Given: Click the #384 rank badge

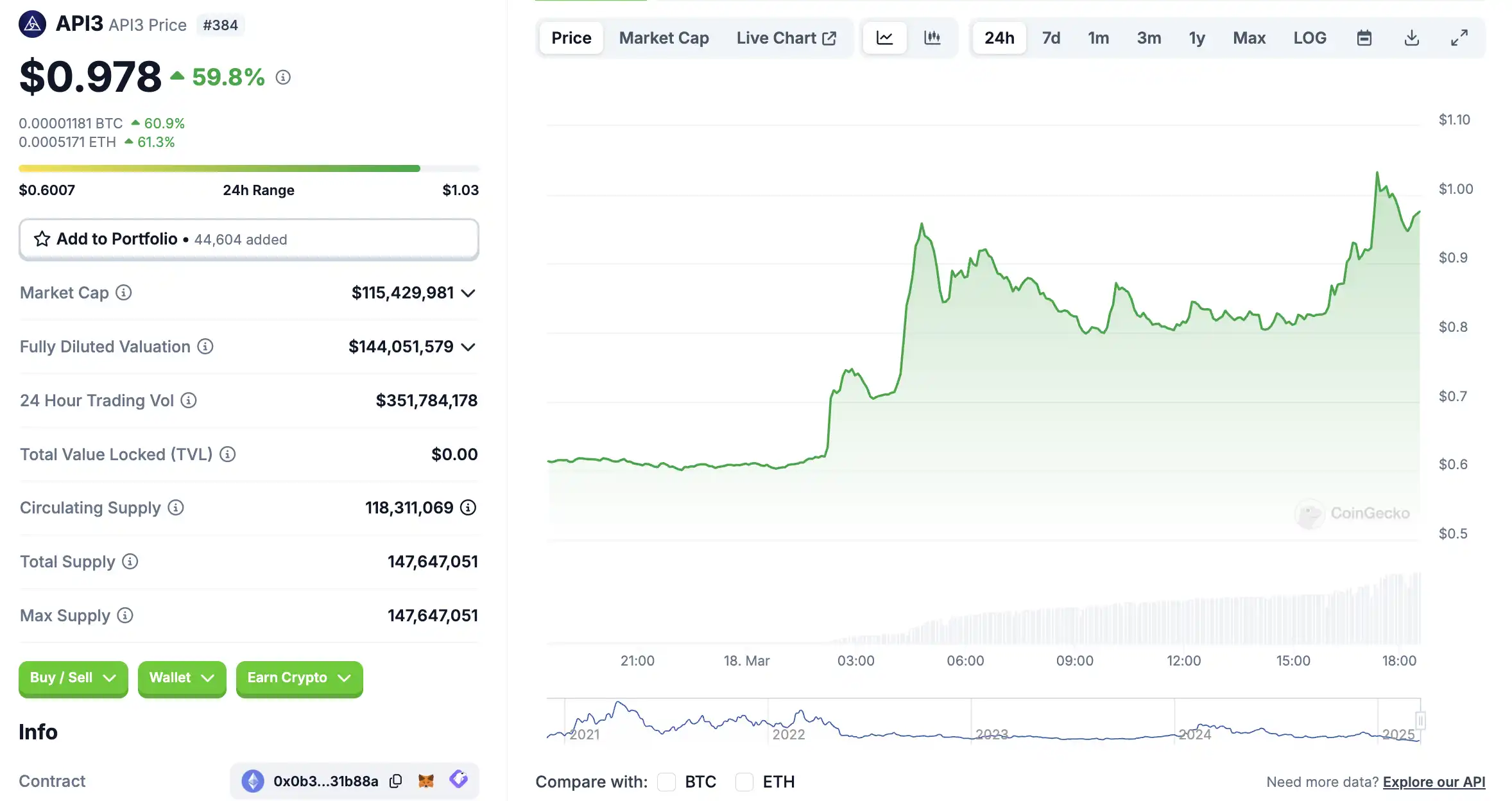Looking at the screenshot, I should point(220,25).
